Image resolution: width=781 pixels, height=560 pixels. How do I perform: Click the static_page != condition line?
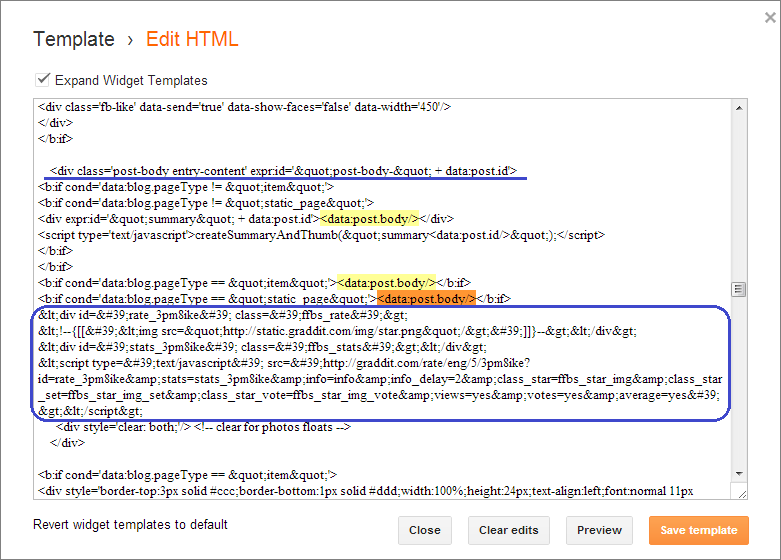coord(206,203)
